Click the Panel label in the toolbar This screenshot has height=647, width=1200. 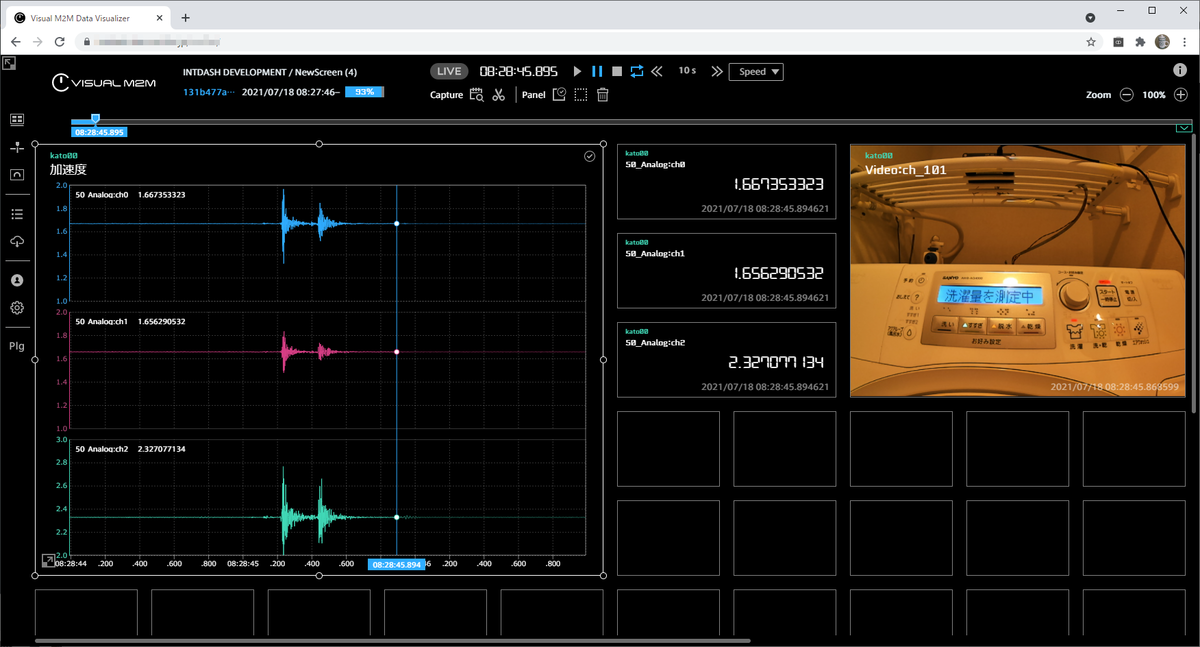click(x=533, y=95)
